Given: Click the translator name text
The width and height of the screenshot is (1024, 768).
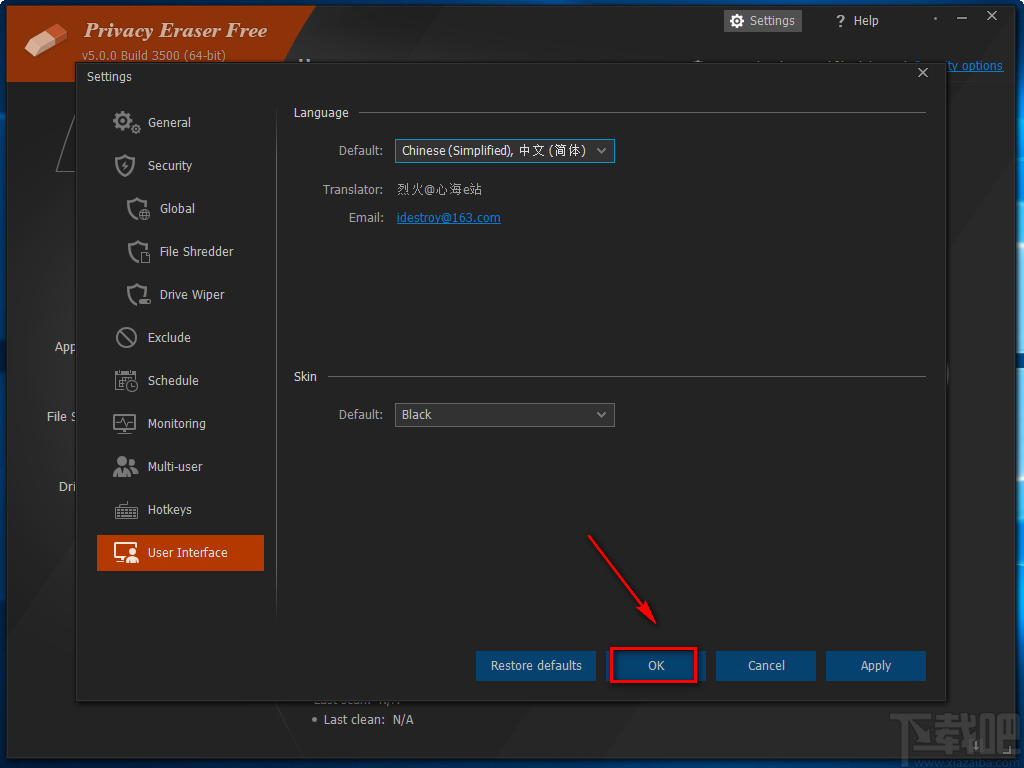Looking at the screenshot, I should pos(440,189).
